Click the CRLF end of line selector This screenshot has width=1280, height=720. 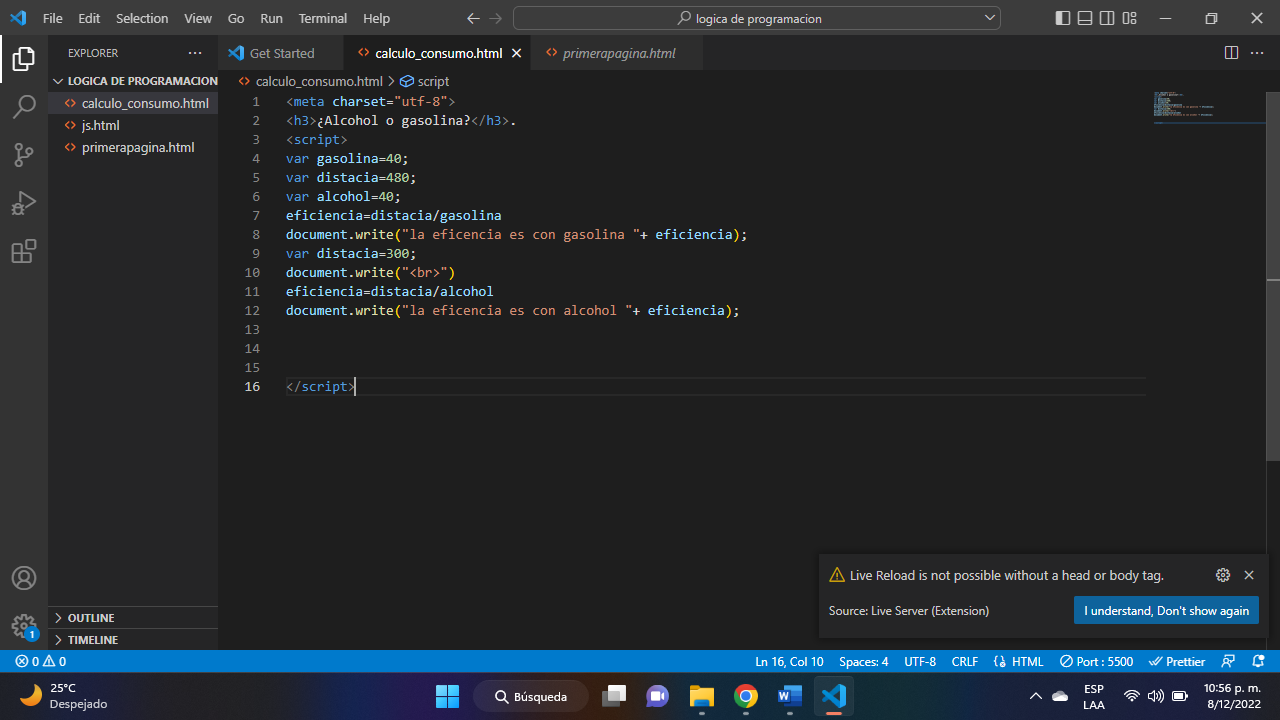point(965,661)
